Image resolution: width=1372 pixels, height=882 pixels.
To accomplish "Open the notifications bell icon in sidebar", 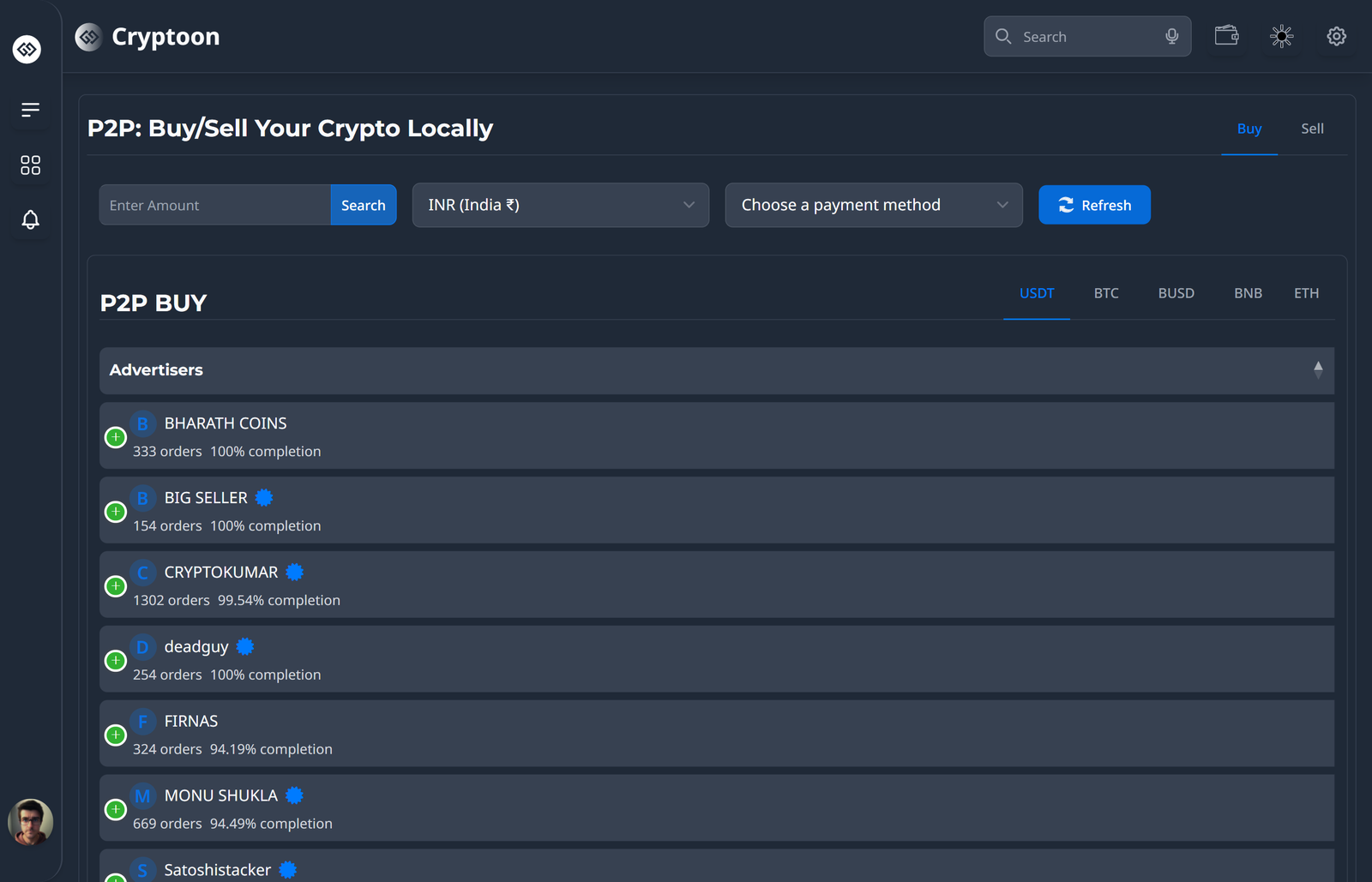I will [30, 220].
